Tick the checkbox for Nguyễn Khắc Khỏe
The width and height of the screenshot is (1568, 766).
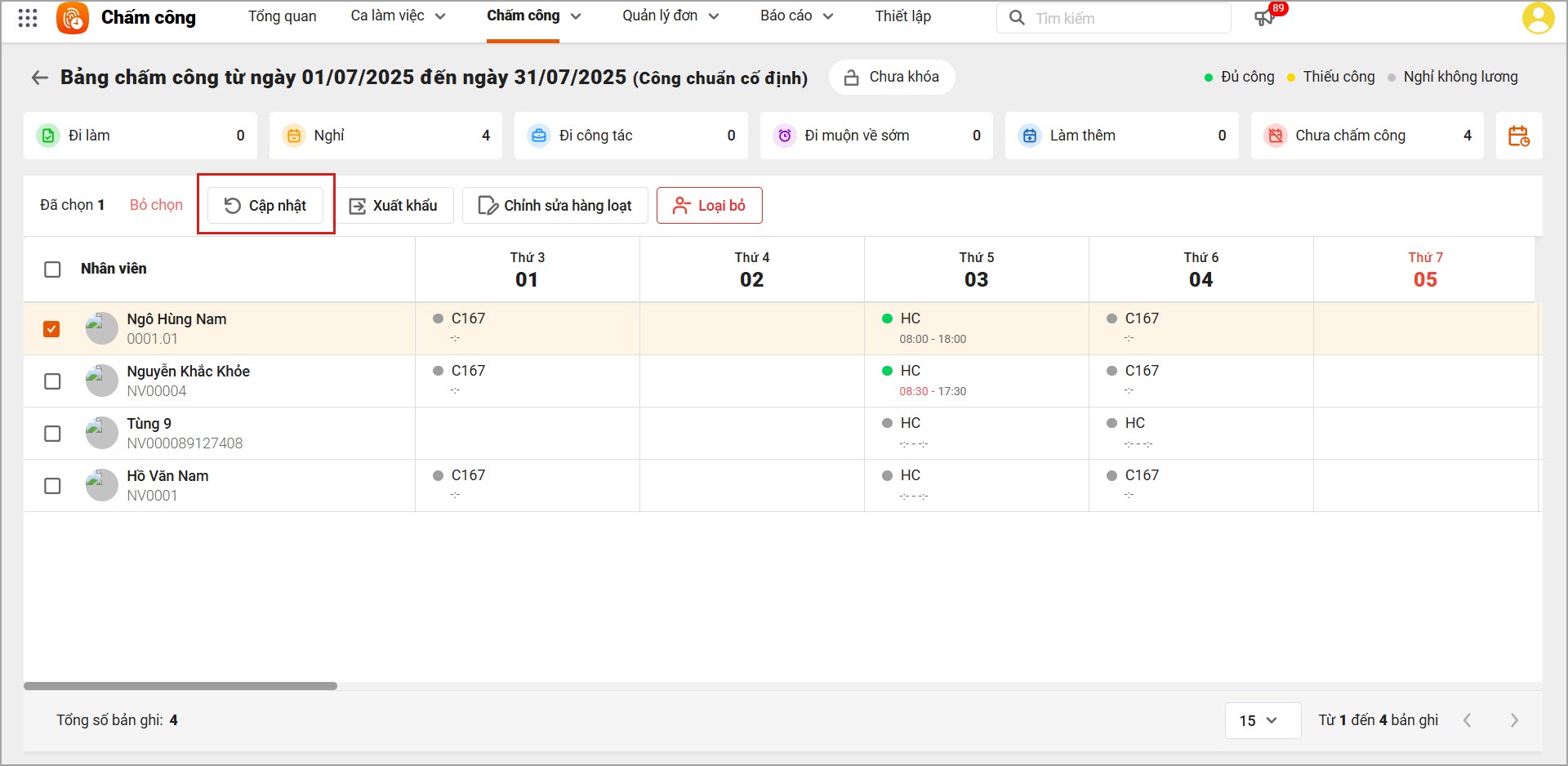point(52,381)
